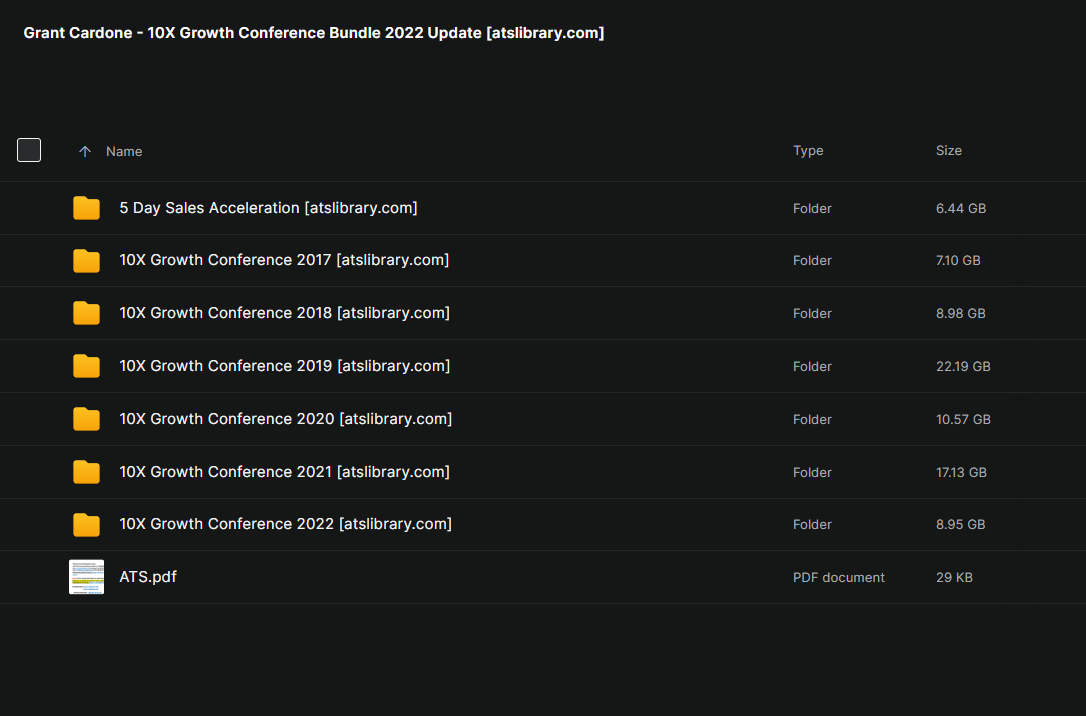1086x716 pixels.
Task: Open '10X Growth Conference 2017 [atslibrary.com]'
Action: click(284, 260)
